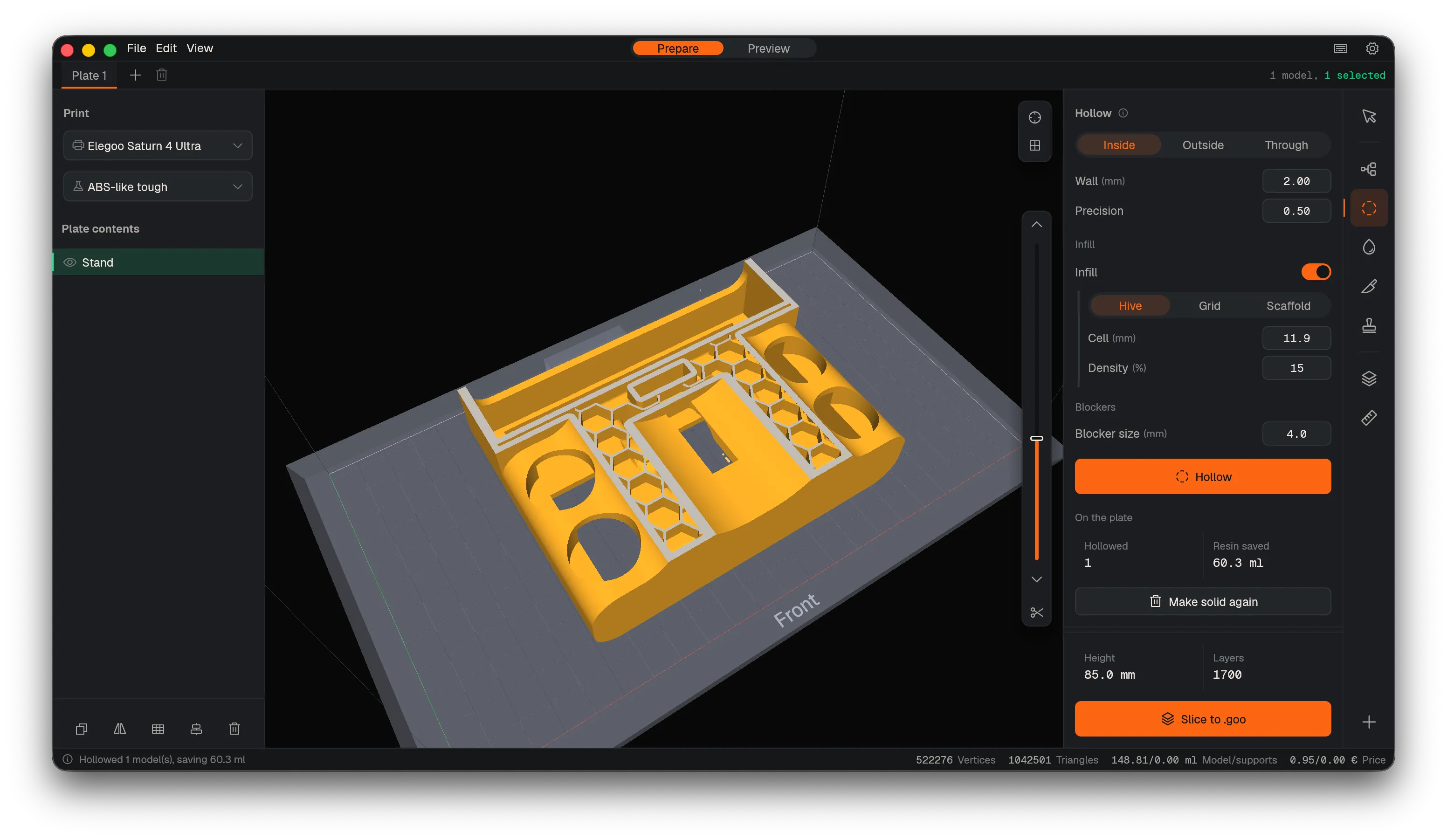Open the stamp supports tool
The image size is (1447, 840).
[x=1368, y=325]
